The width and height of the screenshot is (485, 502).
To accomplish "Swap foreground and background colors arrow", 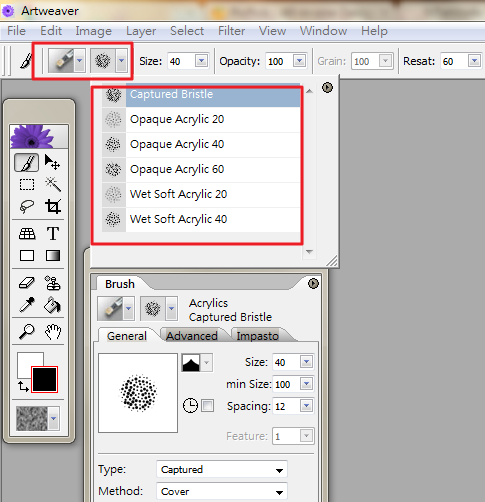I will [23, 386].
